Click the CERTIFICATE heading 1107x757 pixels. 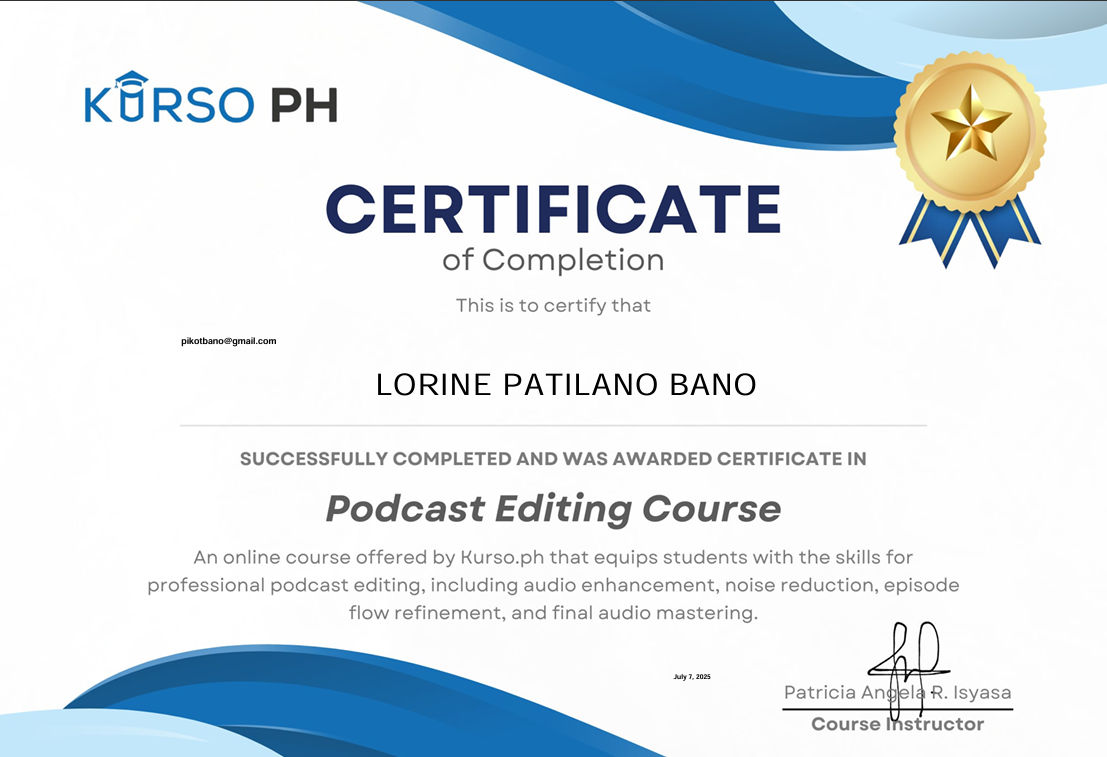click(553, 211)
